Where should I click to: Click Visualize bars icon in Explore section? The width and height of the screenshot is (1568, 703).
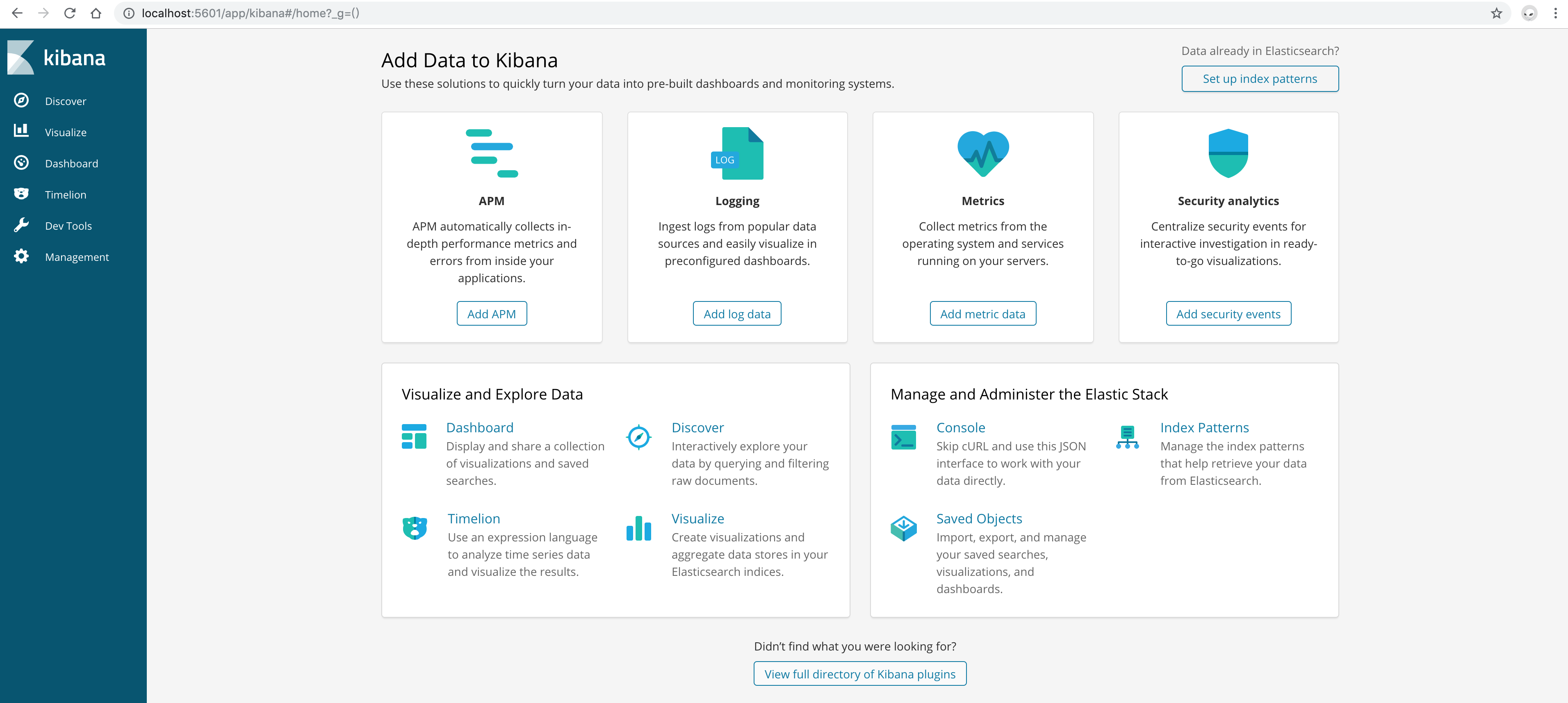tap(638, 528)
